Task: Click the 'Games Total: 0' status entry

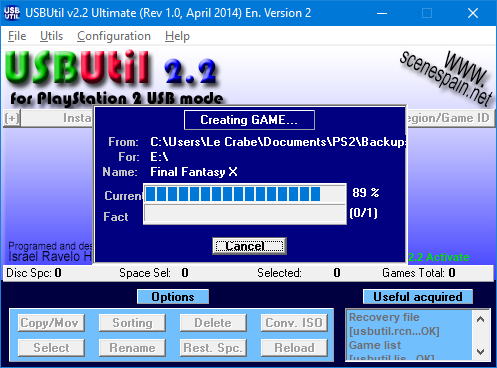Action: click(419, 273)
